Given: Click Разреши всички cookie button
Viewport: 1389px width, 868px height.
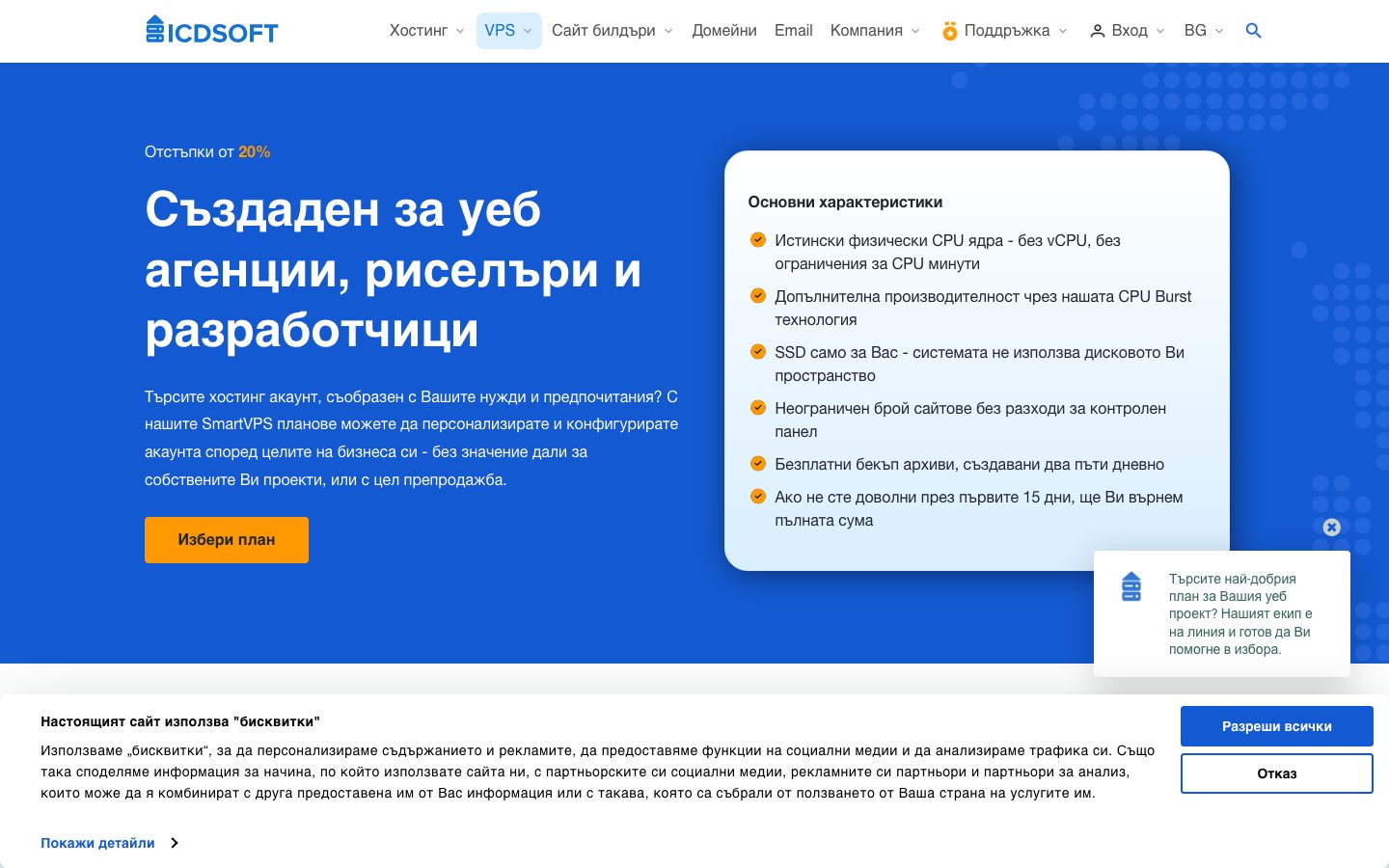Looking at the screenshot, I should (1277, 726).
